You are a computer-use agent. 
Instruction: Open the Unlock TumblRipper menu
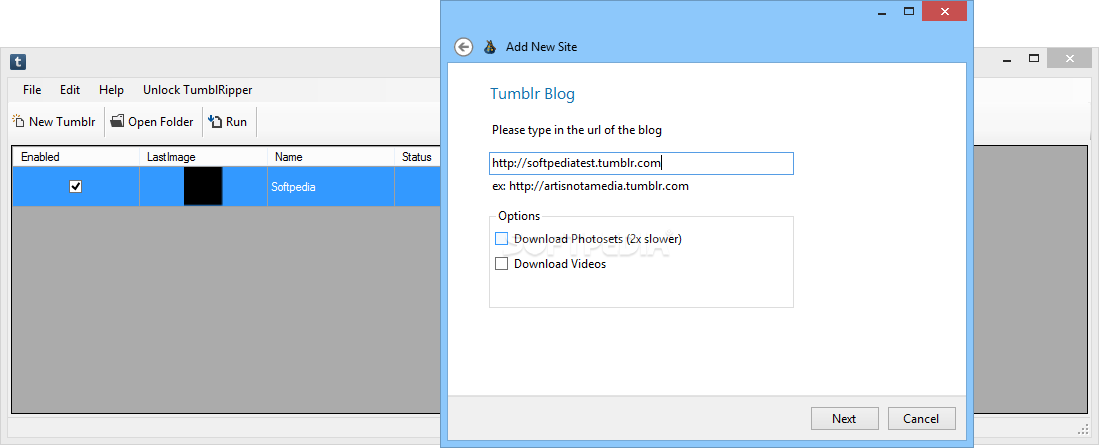198,90
